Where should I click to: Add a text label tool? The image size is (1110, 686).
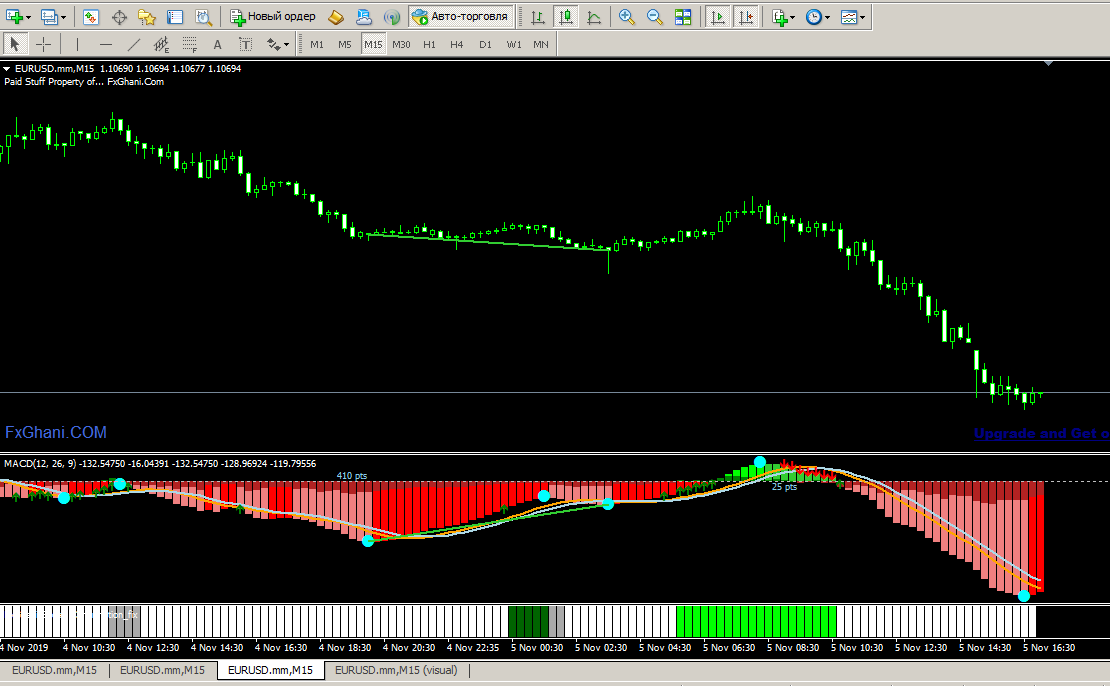(217, 44)
